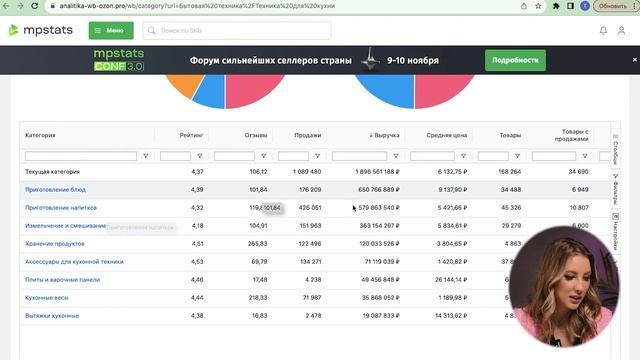Select average price 26 144,14 ₽
This screenshot has width=640, height=360.
pos(451,280)
